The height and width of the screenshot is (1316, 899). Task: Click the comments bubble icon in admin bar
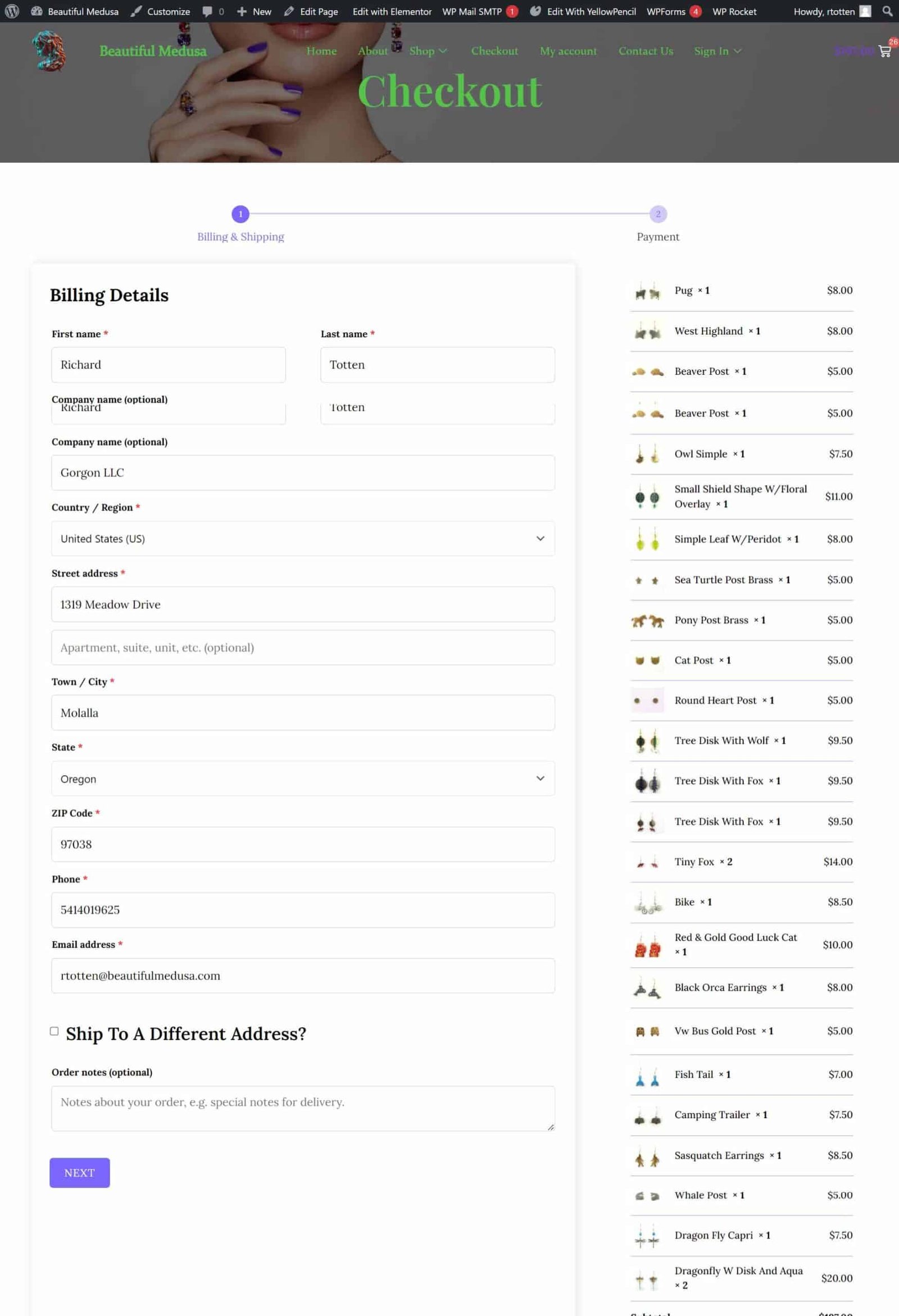click(x=207, y=11)
